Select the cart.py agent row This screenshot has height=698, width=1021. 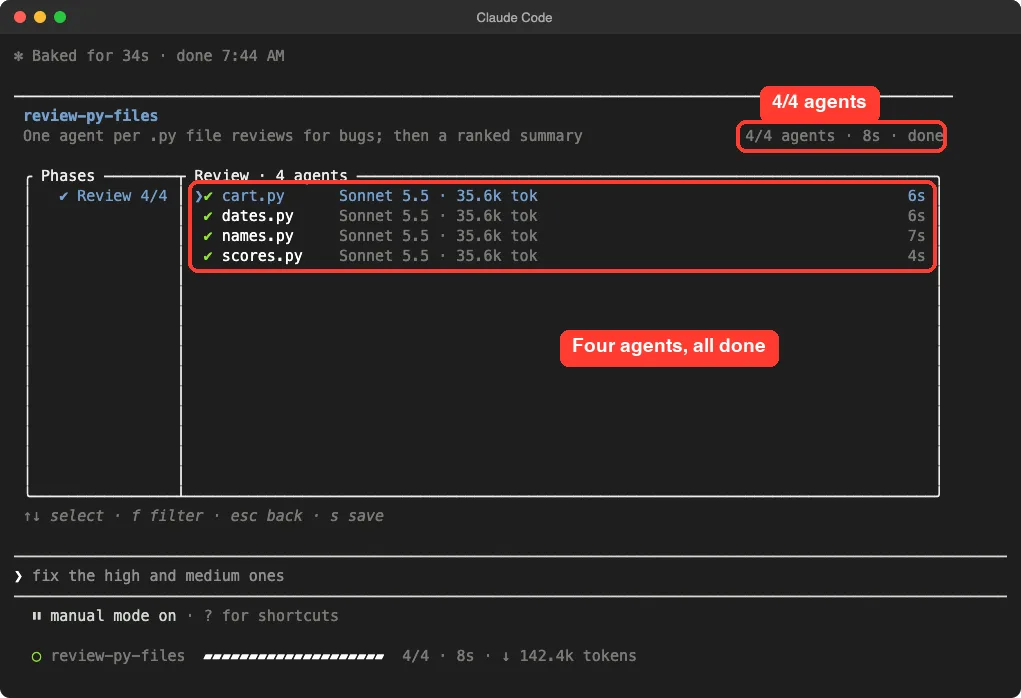560,196
